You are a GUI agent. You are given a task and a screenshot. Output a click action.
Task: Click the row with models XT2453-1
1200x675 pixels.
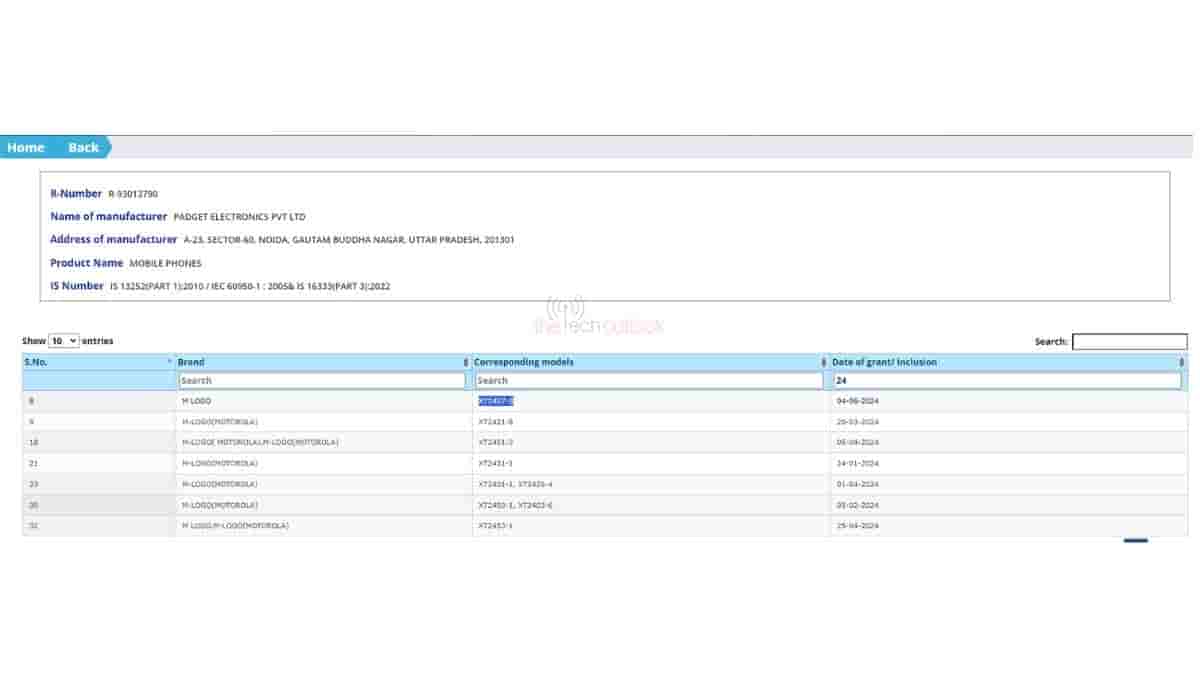(496, 526)
